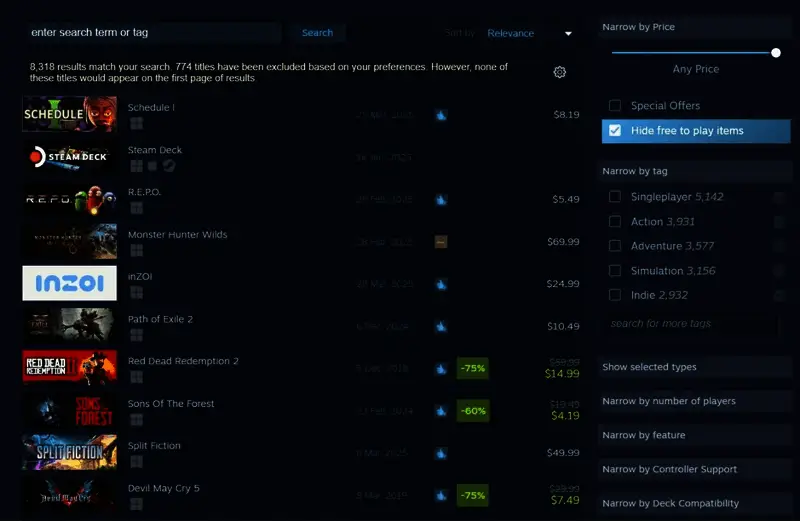This screenshot has width=800, height=521.
Task: Click the -60% discount badge for Sons Of The Forest
Action: [472, 411]
